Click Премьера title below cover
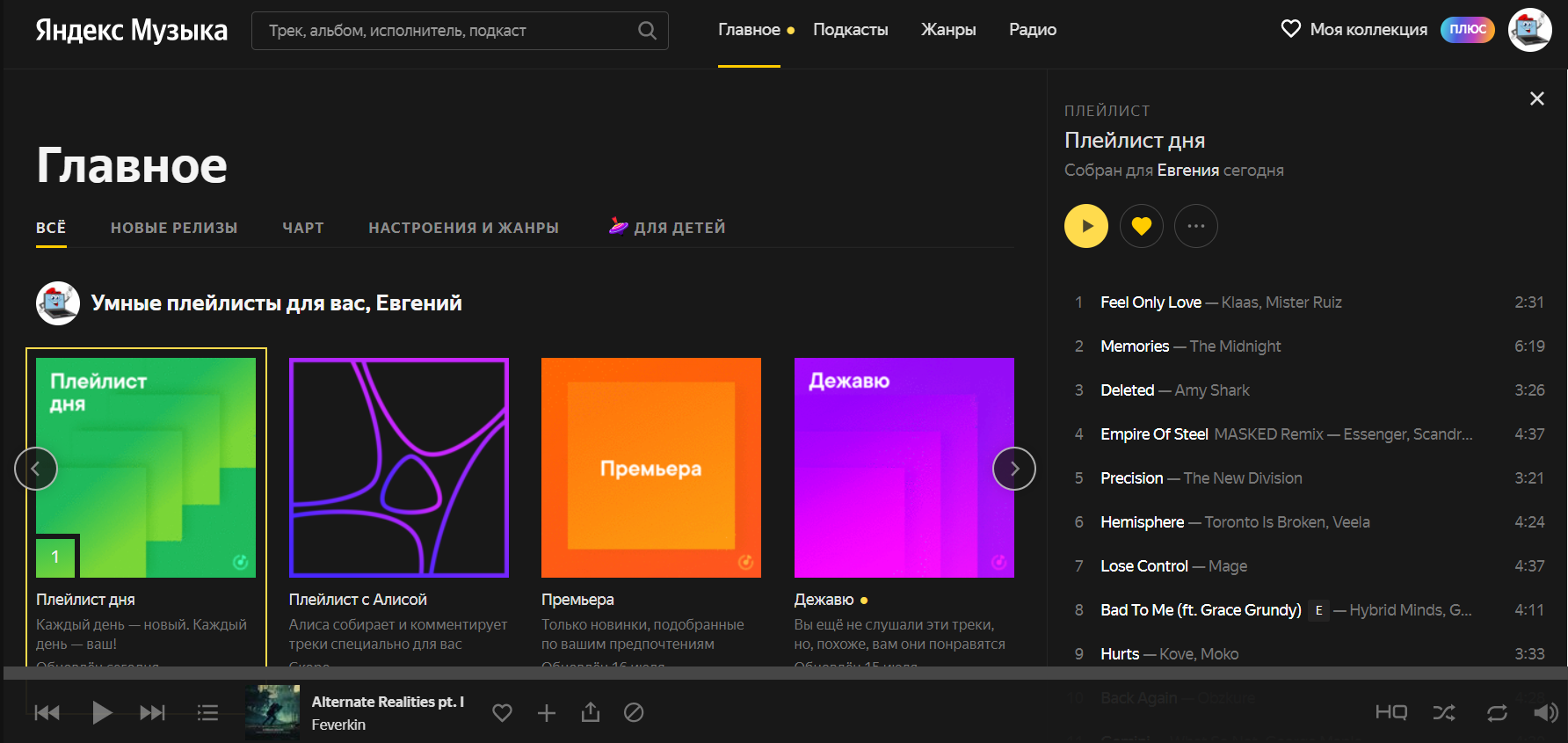 tap(577, 600)
